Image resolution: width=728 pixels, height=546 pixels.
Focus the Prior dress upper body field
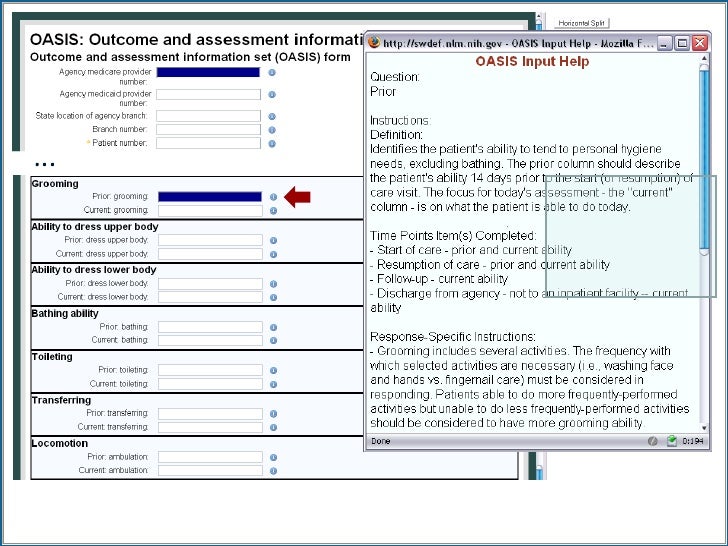pos(210,240)
